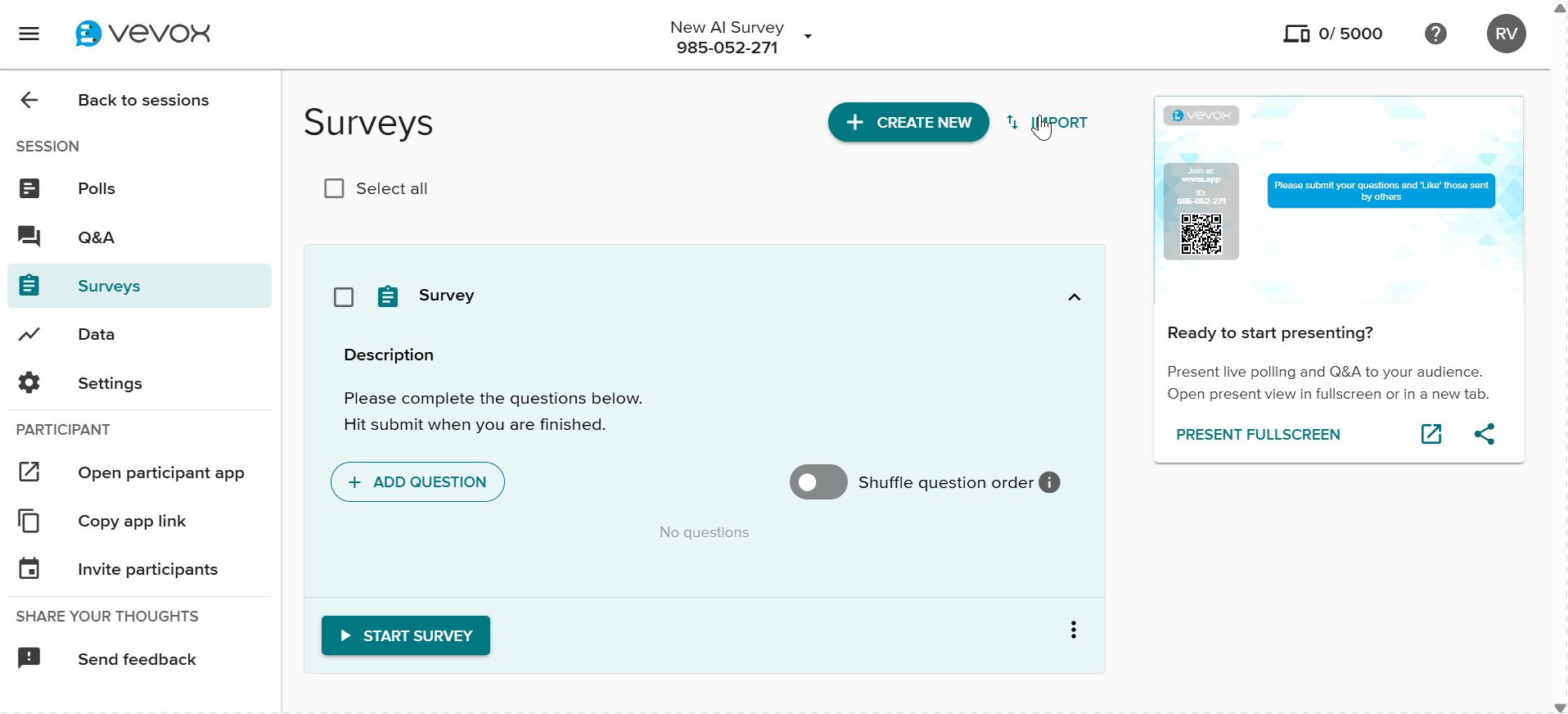Click the Open participant app icon
The height and width of the screenshot is (714, 1568).
point(29,472)
